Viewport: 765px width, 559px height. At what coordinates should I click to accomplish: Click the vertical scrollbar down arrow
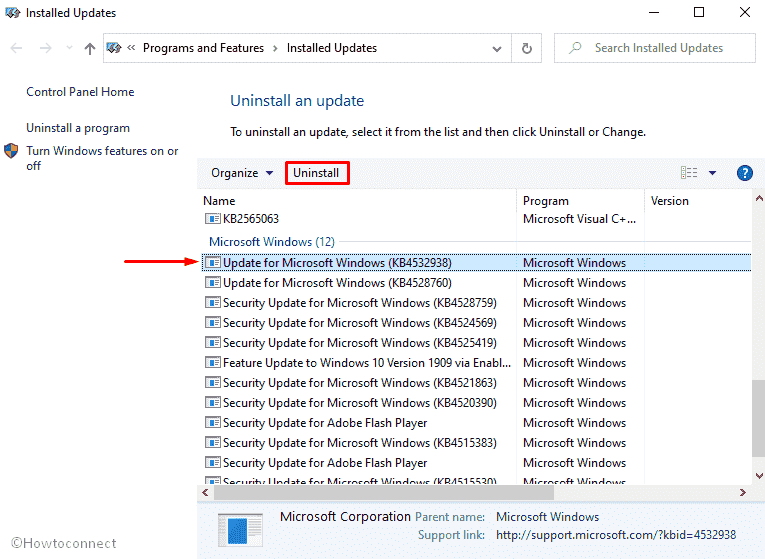[759, 476]
